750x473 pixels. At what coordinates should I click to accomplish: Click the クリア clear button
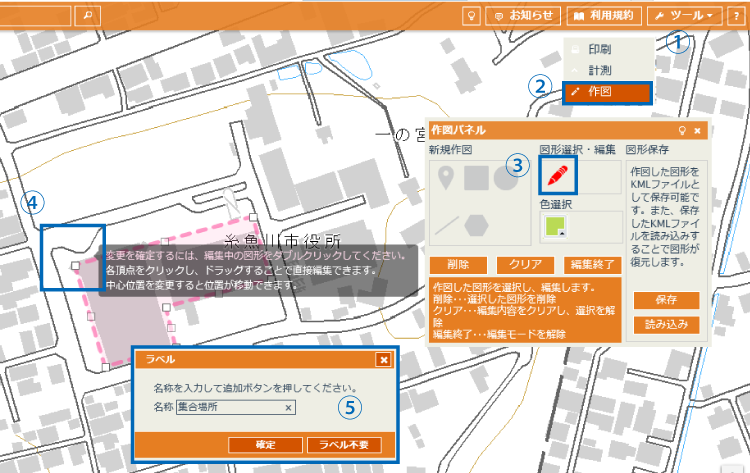(x=525, y=265)
